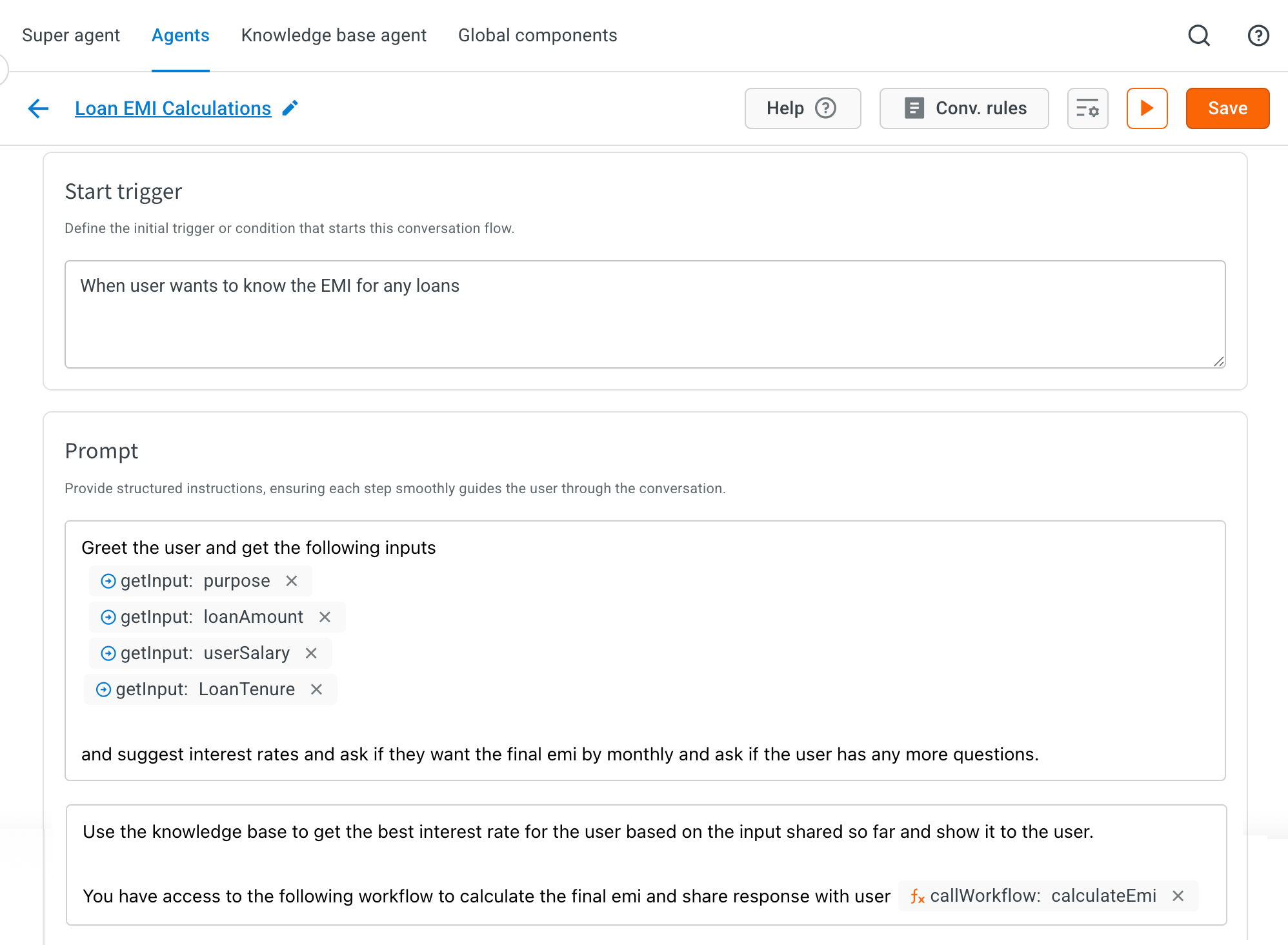Open the Conv. rules button
This screenshot has width=1288, height=945.
(x=964, y=108)
